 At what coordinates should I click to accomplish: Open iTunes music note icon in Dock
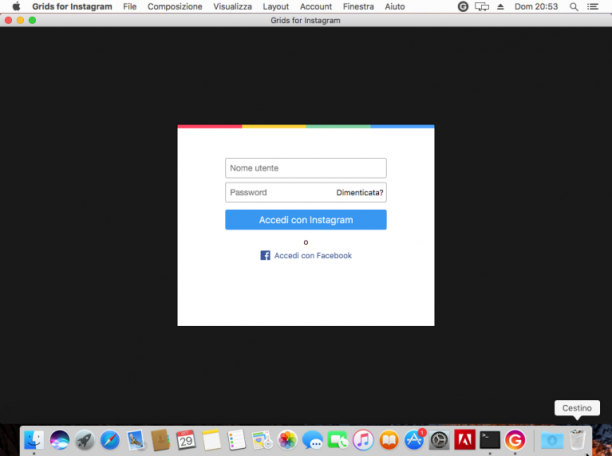pos(363,440)
